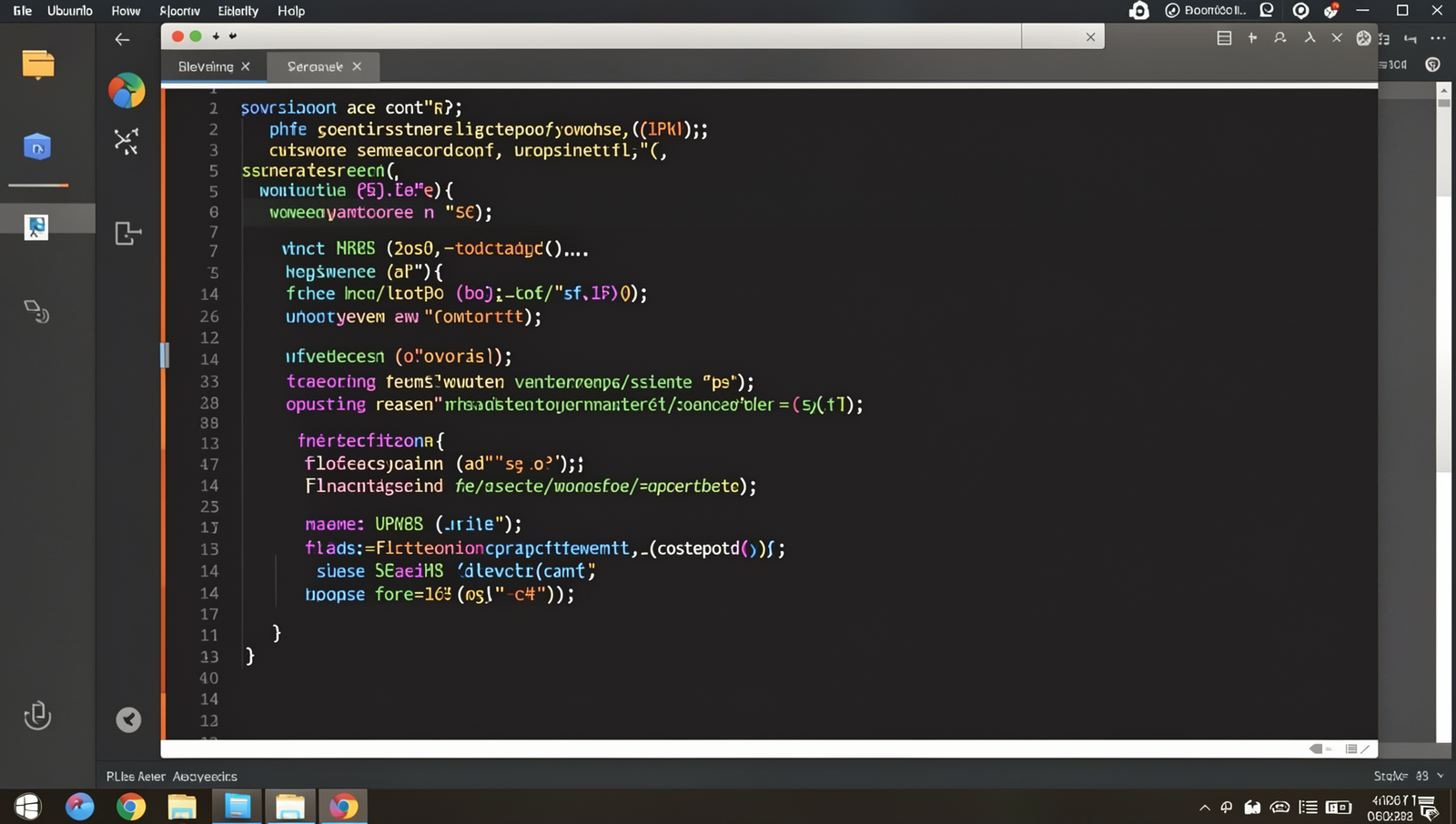Image resolution: width=1456 pixels, height=824 pixels.
Task: Click the scrollbar up arrow
Action: 1444,91
